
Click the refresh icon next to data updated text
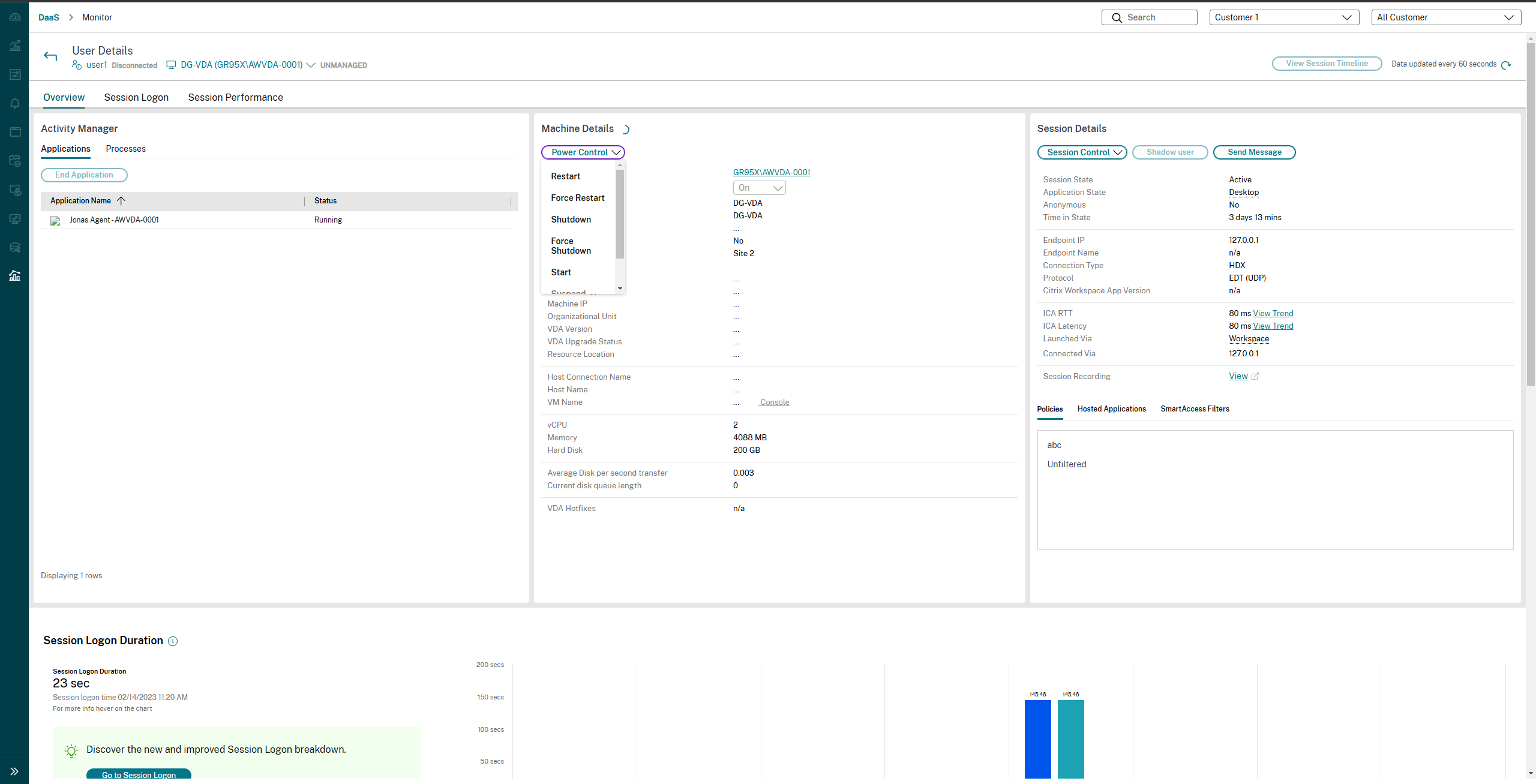(1506, 65)
